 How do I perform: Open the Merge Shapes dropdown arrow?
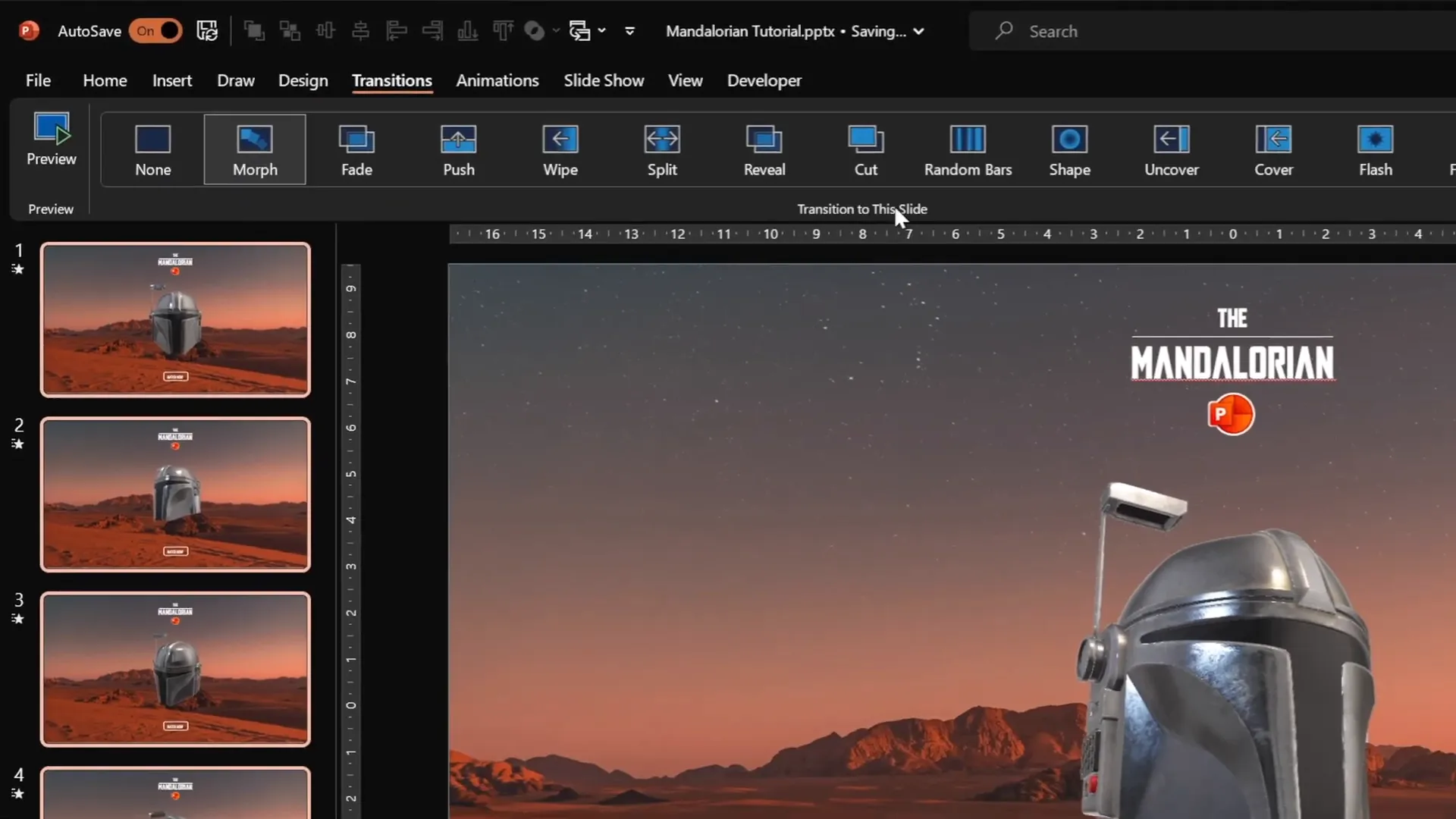556,31
